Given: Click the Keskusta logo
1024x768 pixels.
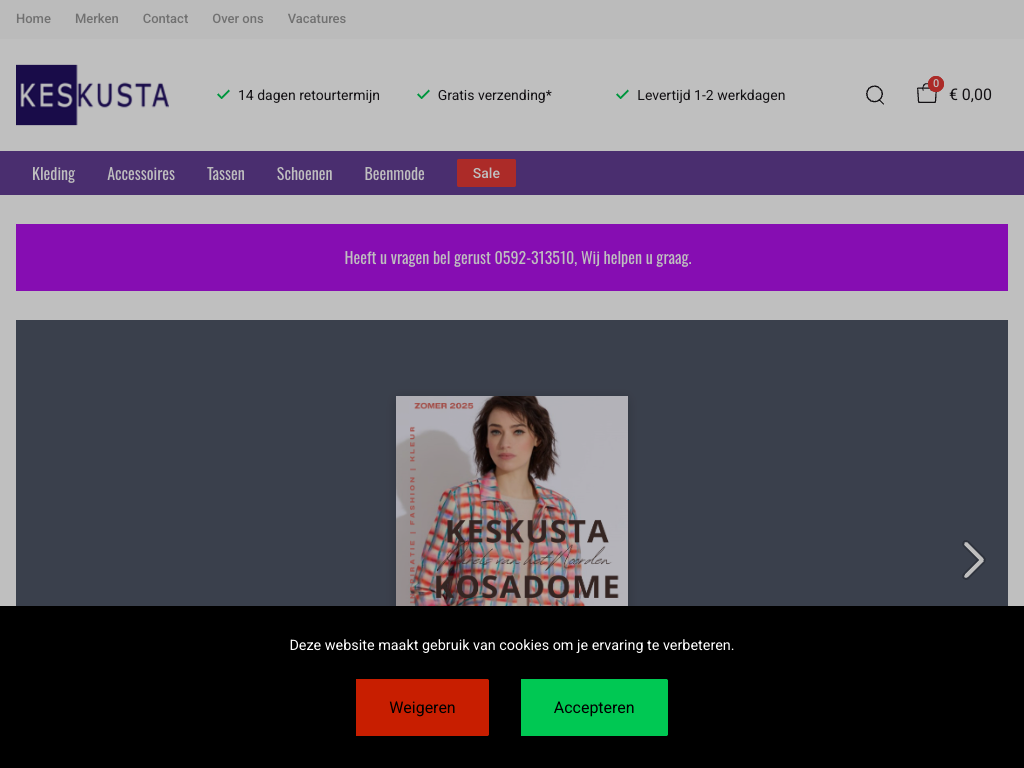Looking at the screenshot, I should (93, 95).
